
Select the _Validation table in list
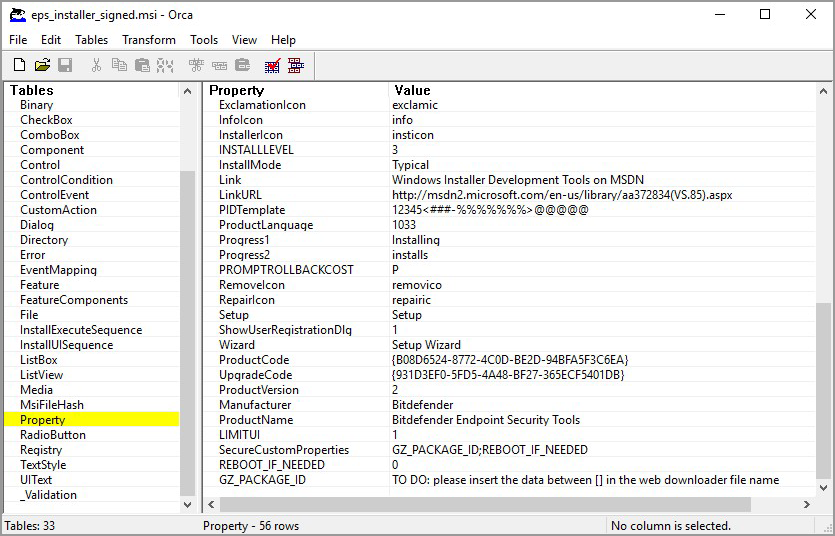[48, 495]
